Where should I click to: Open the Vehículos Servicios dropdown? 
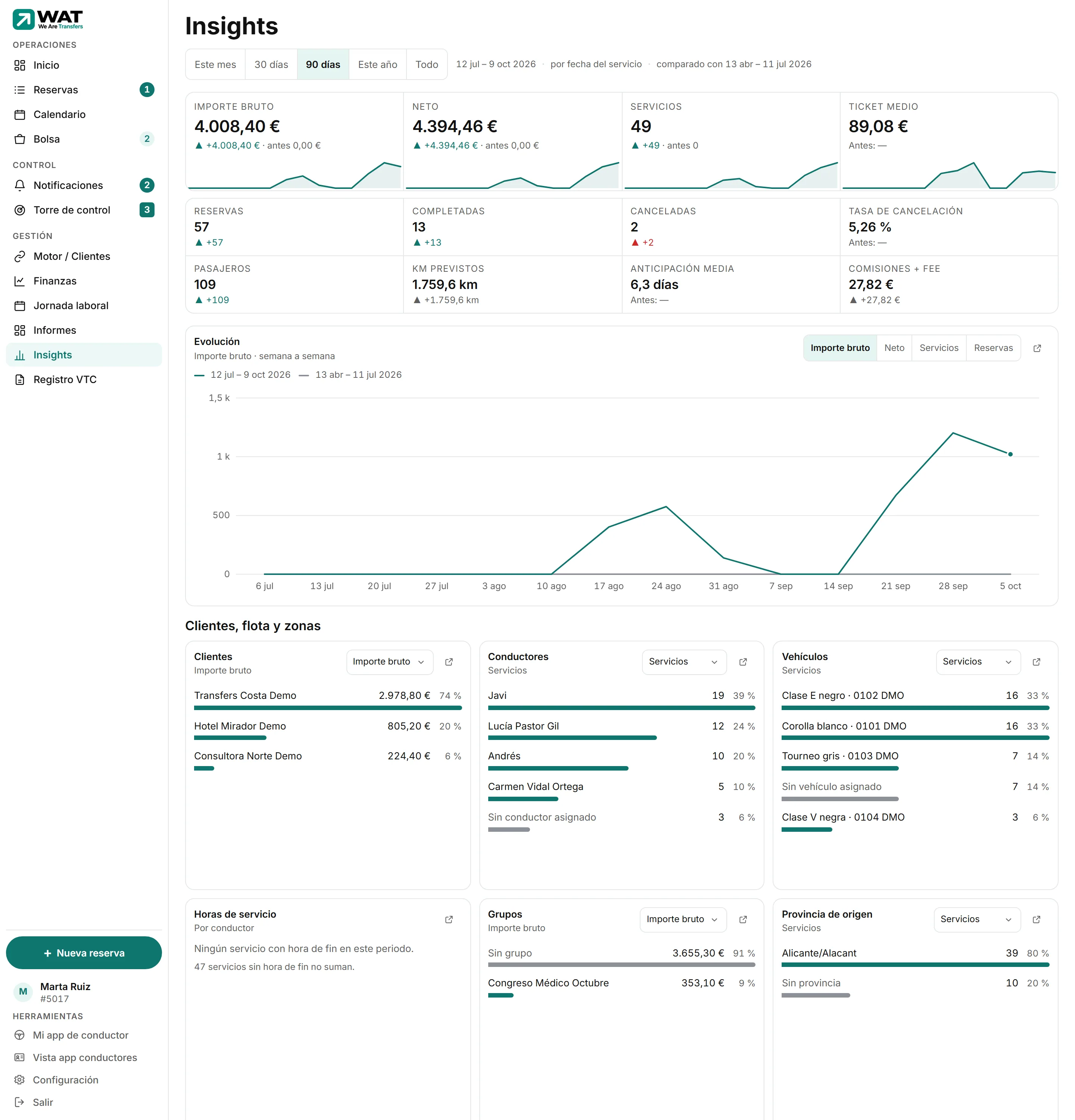(978, 662)
